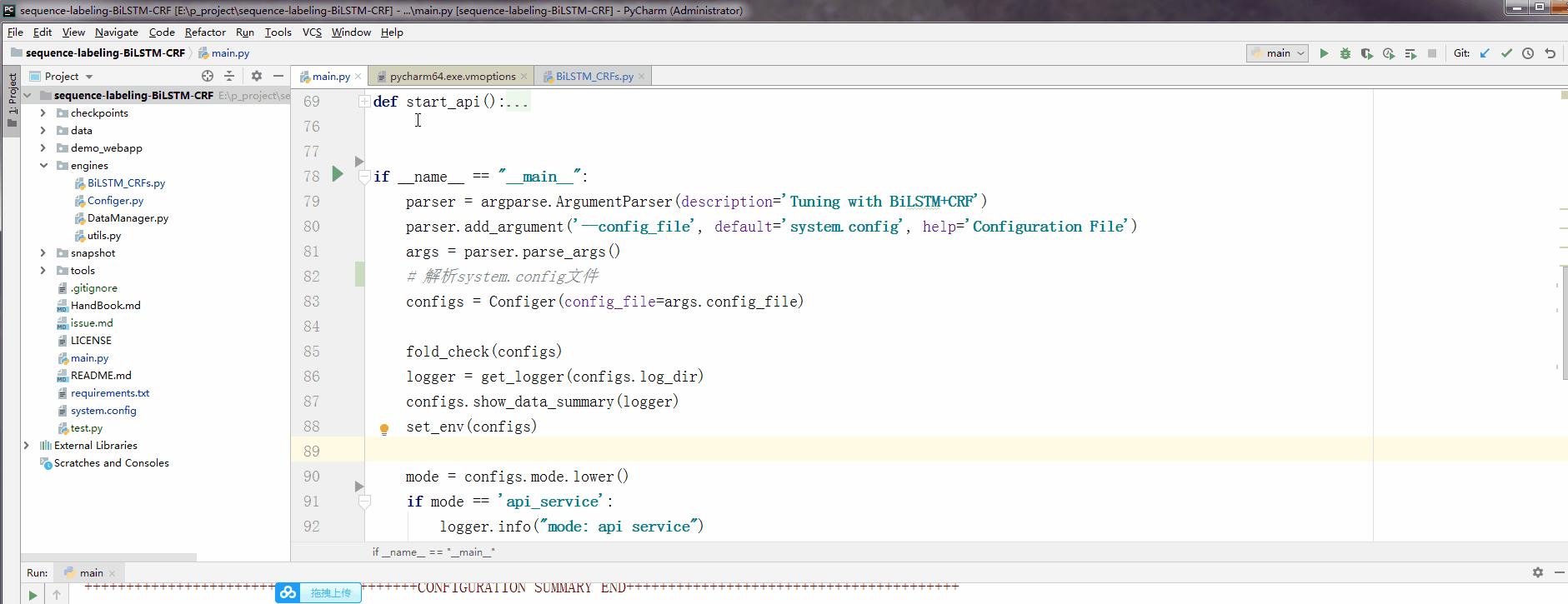Image resolution: width=1568 pixels, height=604 pixels.
Task: Toggle the Project tool window side button
Action: (12, 100)
